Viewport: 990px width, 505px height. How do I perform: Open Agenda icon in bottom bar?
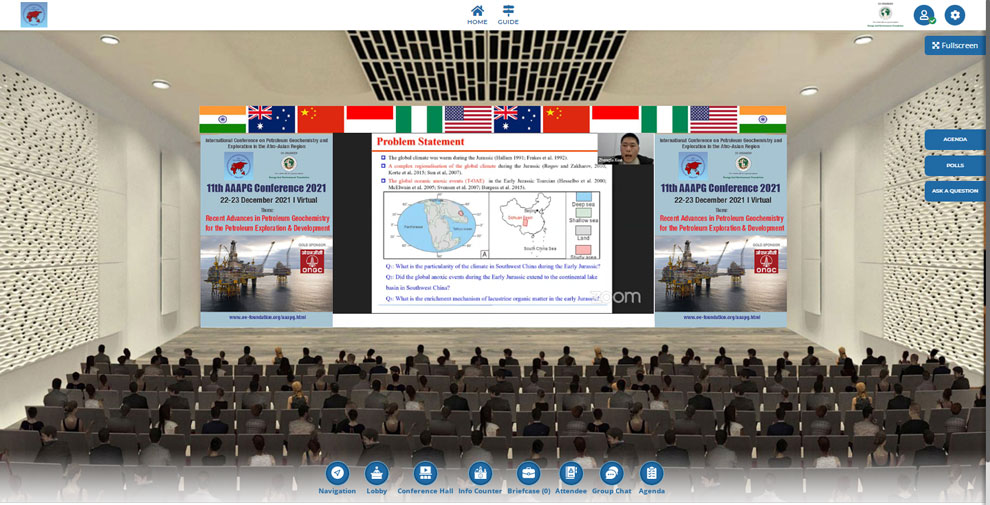click(652, 478)
